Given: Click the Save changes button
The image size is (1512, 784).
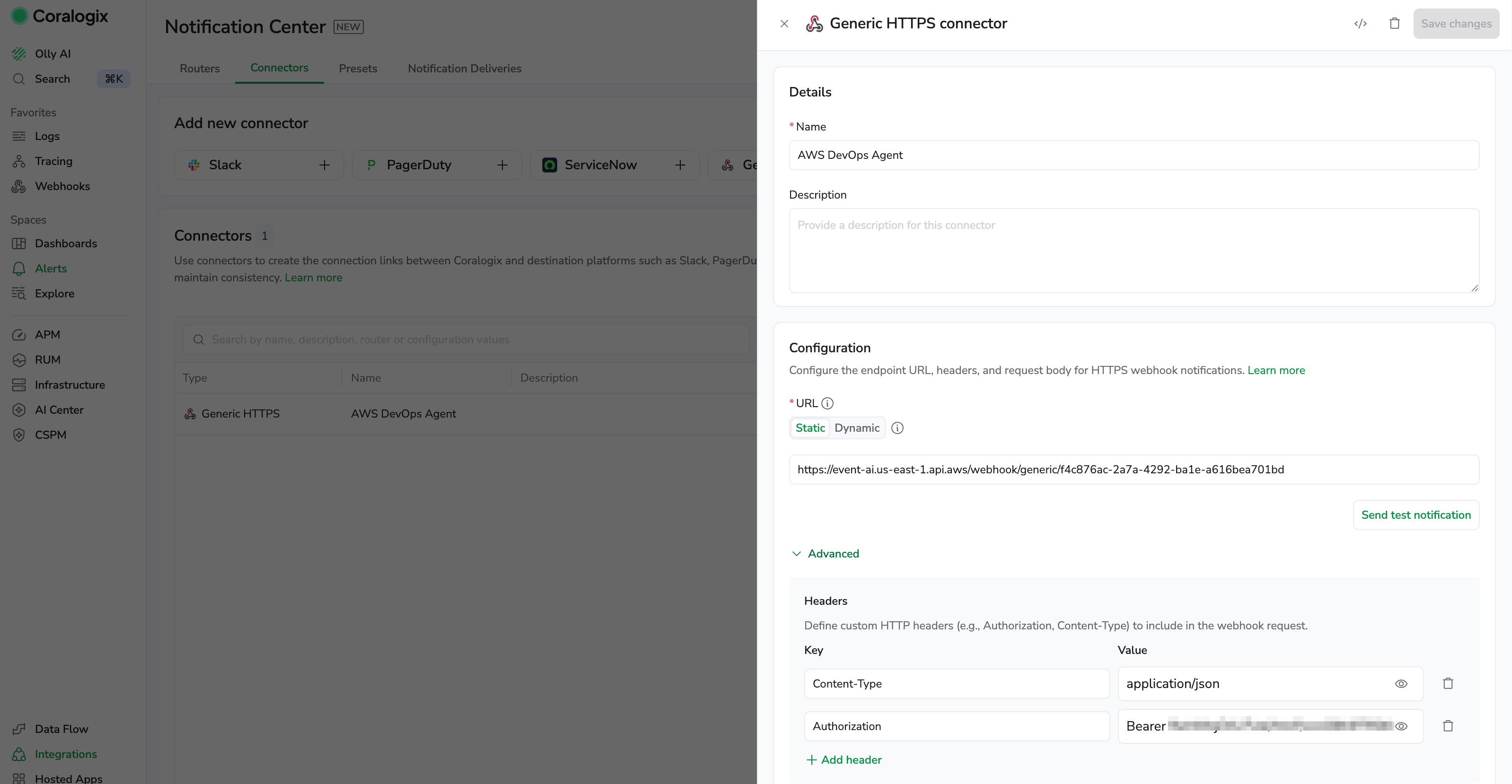Looking at the screenshot, I should coord(1456,24).
